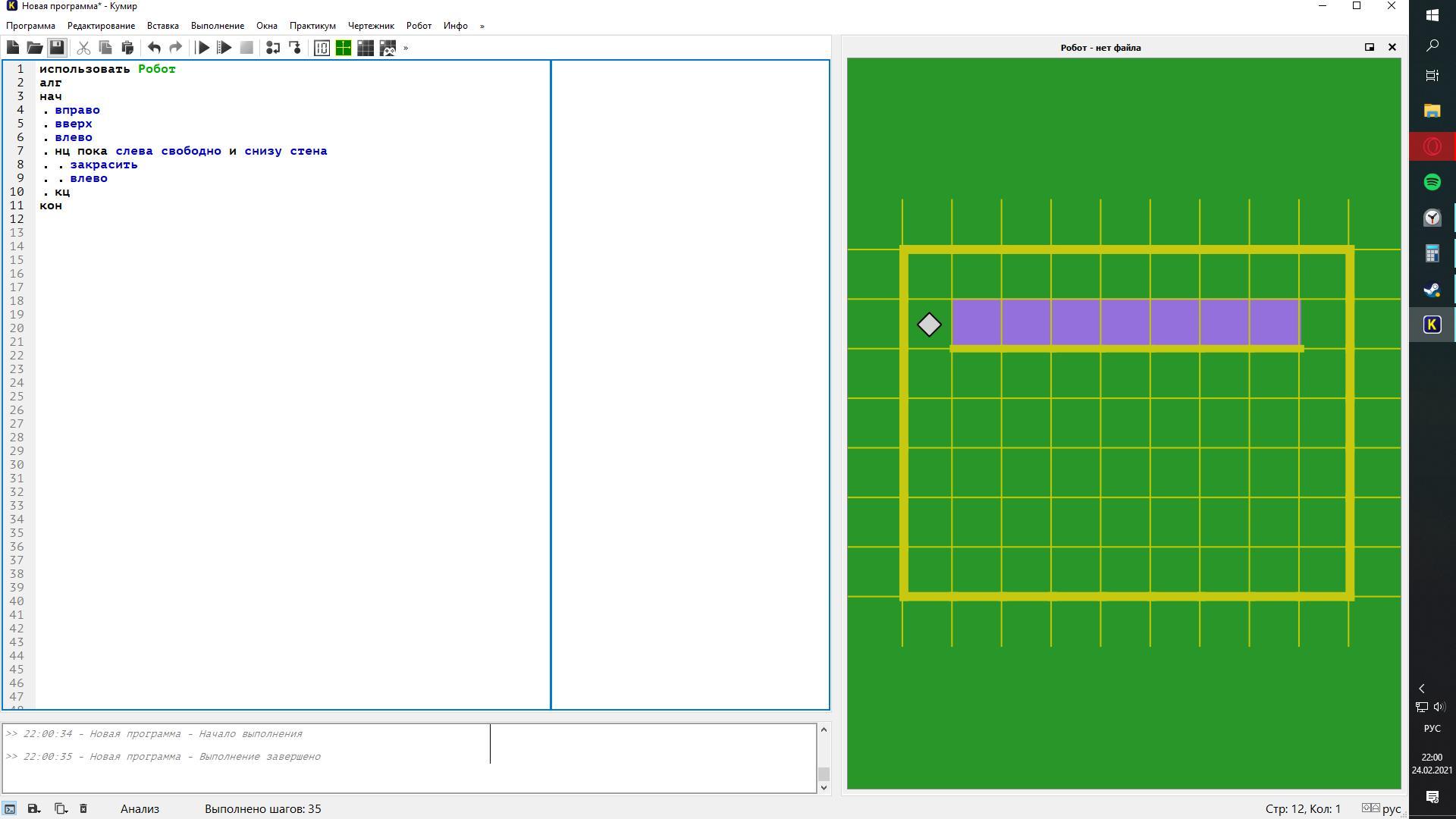This screenshot has width=1456, height=819.
Task: Open the Робот menu
Action: coord(419,26)
